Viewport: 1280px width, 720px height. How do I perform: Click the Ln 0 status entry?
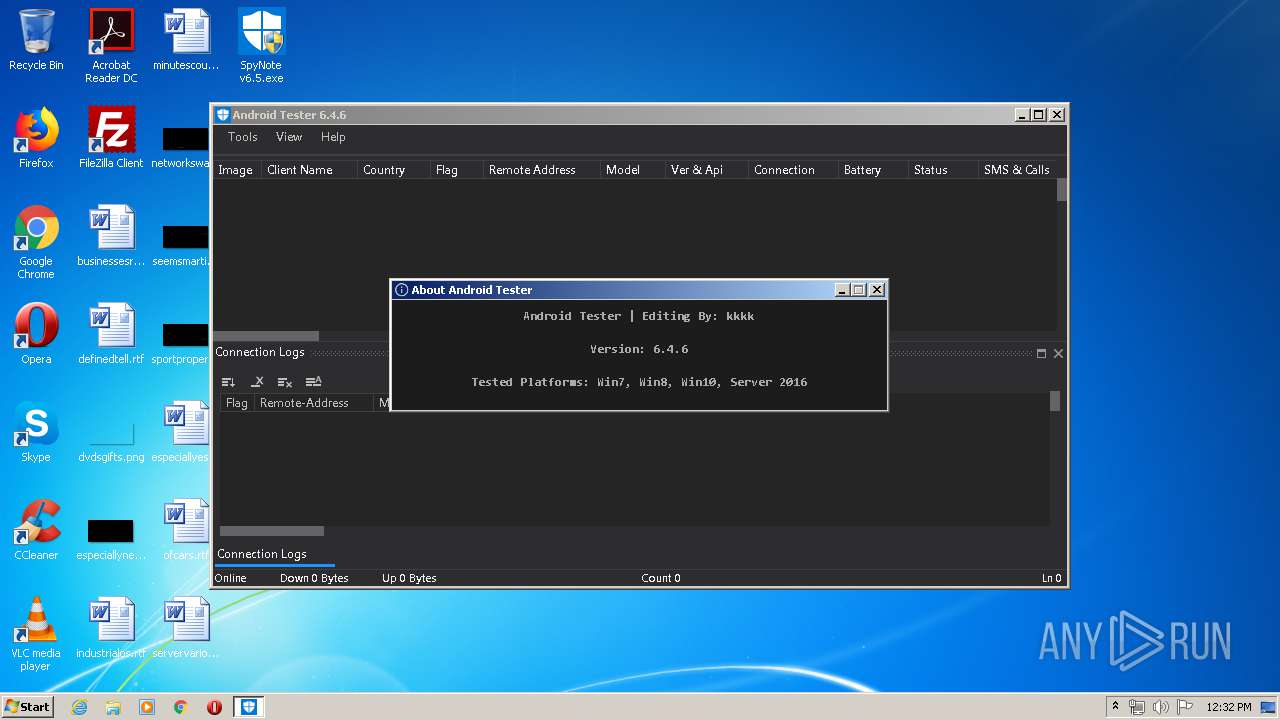[x=1052, y=578]
